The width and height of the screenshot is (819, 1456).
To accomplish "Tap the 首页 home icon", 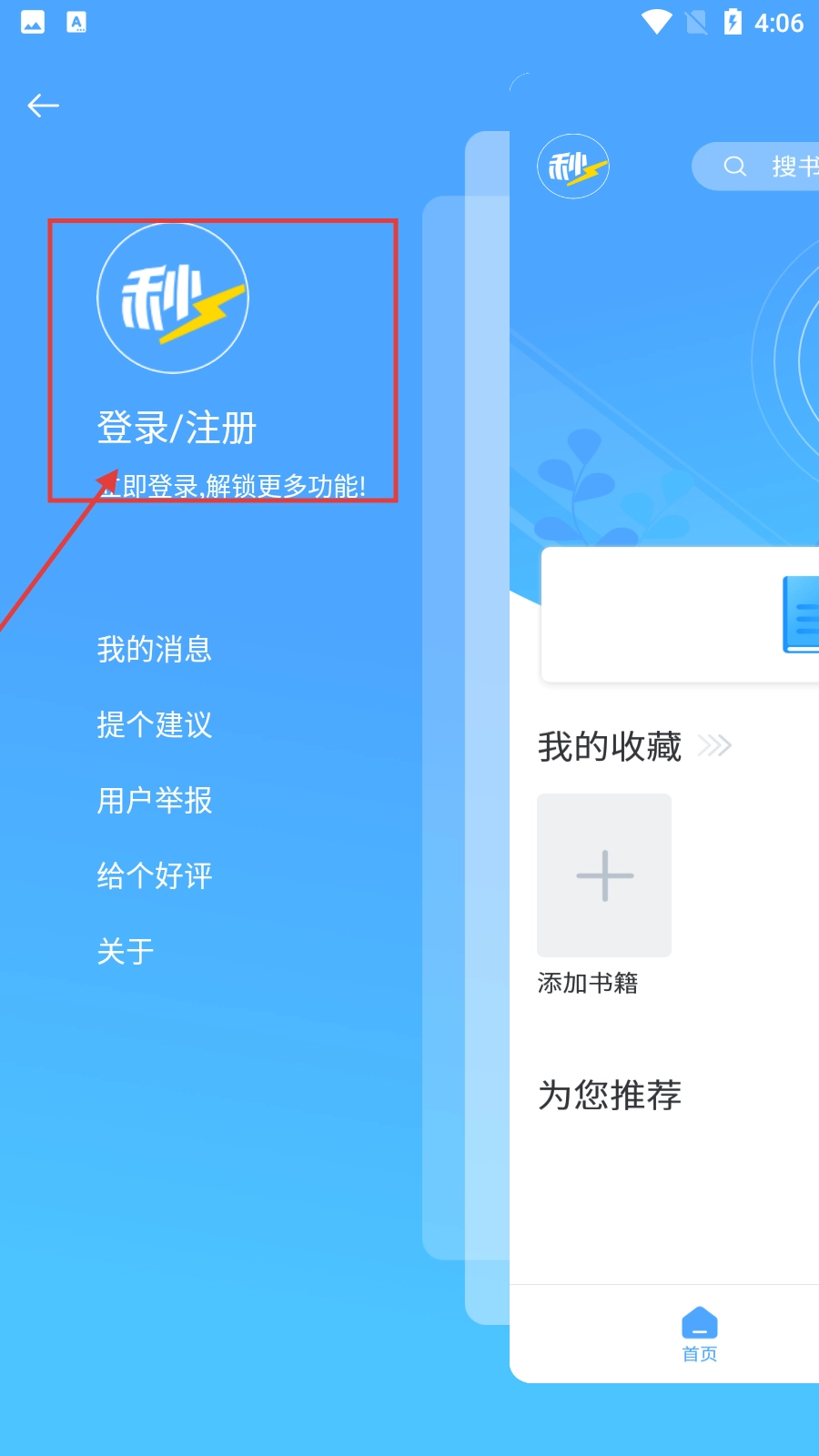I will click(x=700, y=1323).
